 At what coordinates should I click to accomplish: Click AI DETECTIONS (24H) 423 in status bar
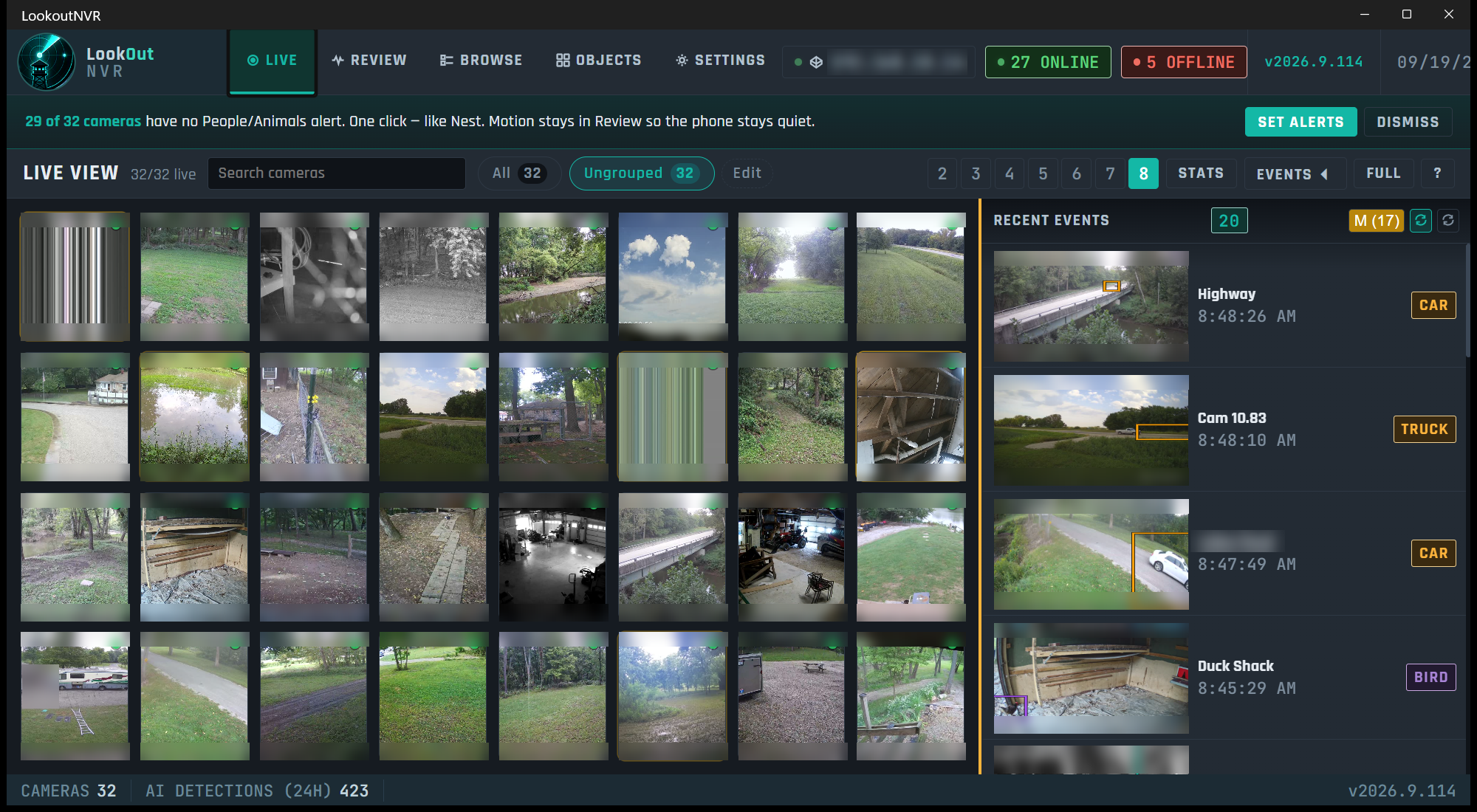coord(257,791)
